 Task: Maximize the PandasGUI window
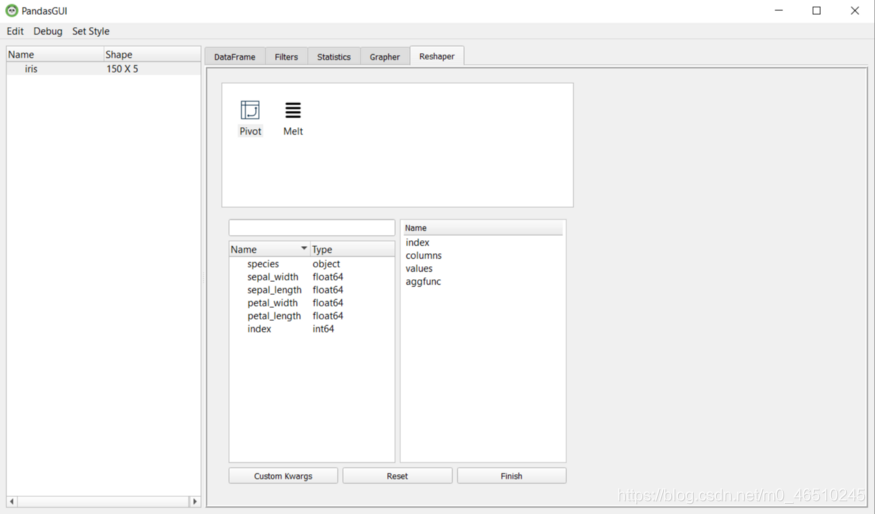(816, 11)
